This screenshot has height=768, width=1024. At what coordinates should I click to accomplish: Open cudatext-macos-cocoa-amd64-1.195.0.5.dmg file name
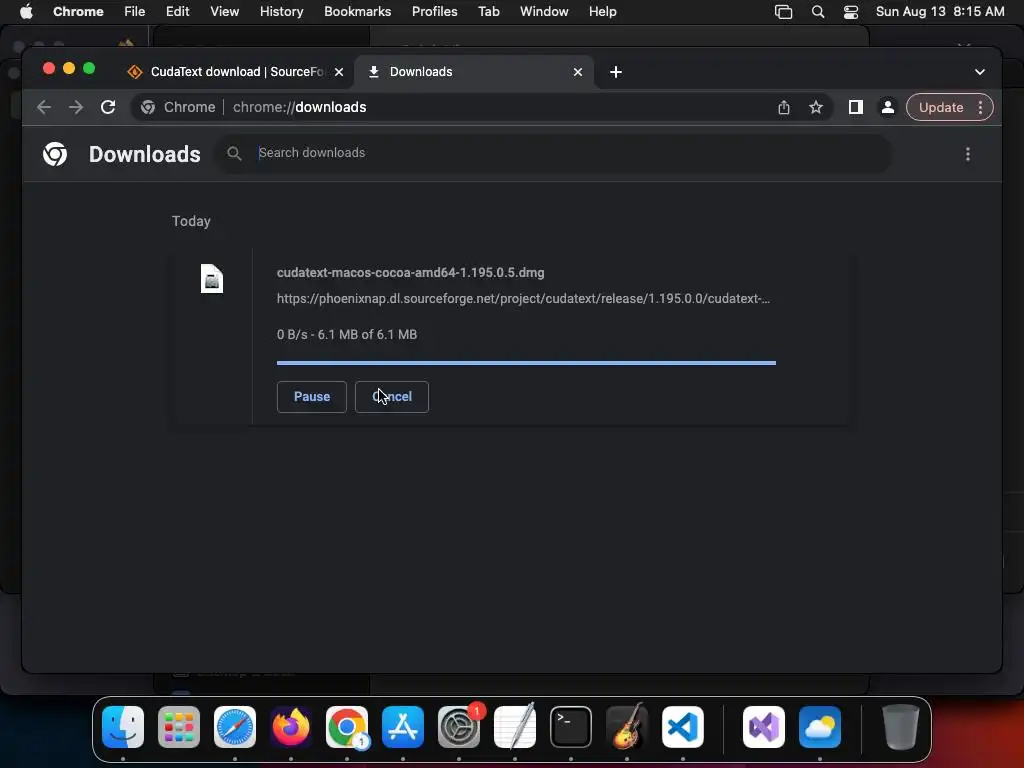[x=410, y=272]
